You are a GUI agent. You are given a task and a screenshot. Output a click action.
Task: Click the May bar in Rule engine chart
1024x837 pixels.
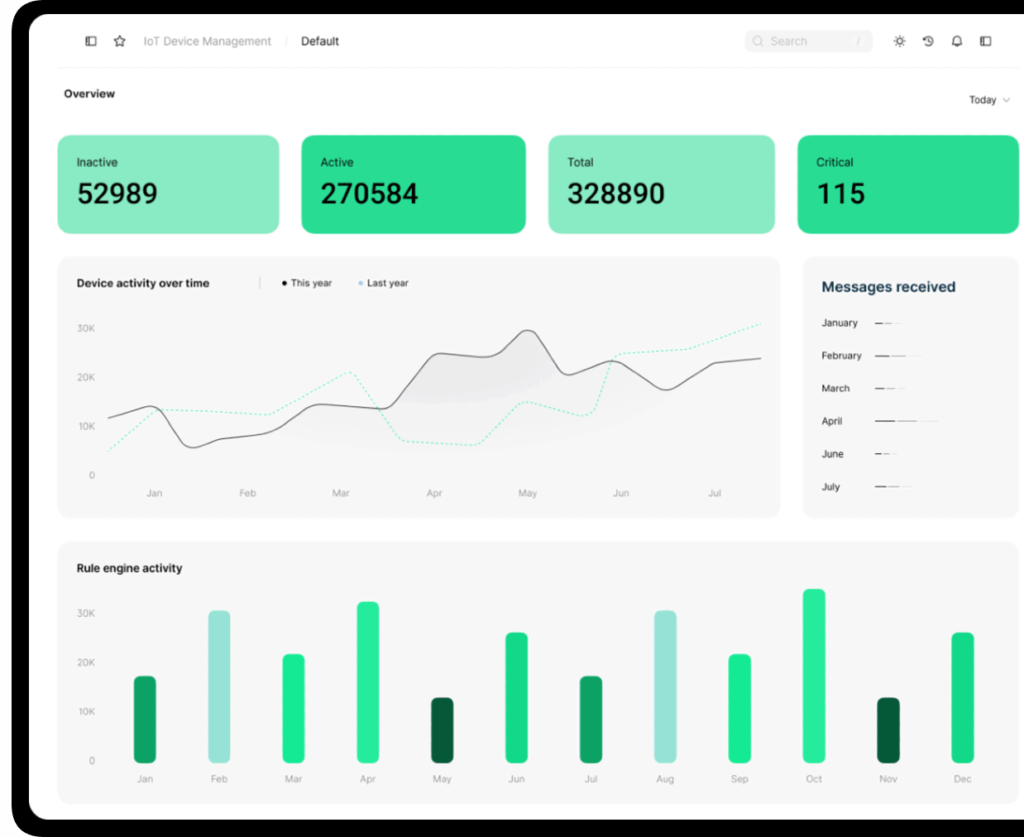(442, 730)
